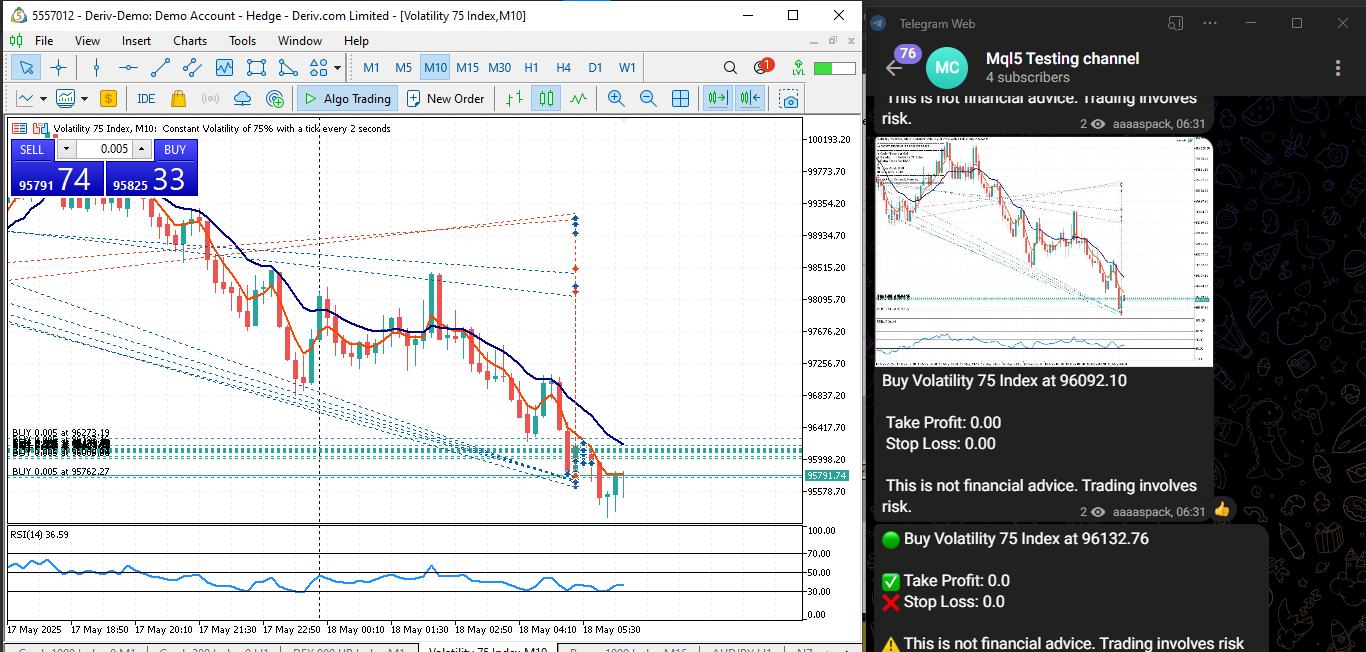Switch timeframe to H1
Screen dimensions: 1366x652
[x=531, y=68]
